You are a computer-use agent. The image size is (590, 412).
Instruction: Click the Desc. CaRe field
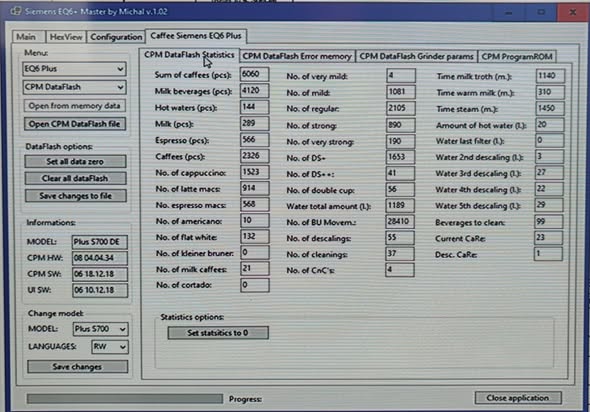click(x=548, y=254)
